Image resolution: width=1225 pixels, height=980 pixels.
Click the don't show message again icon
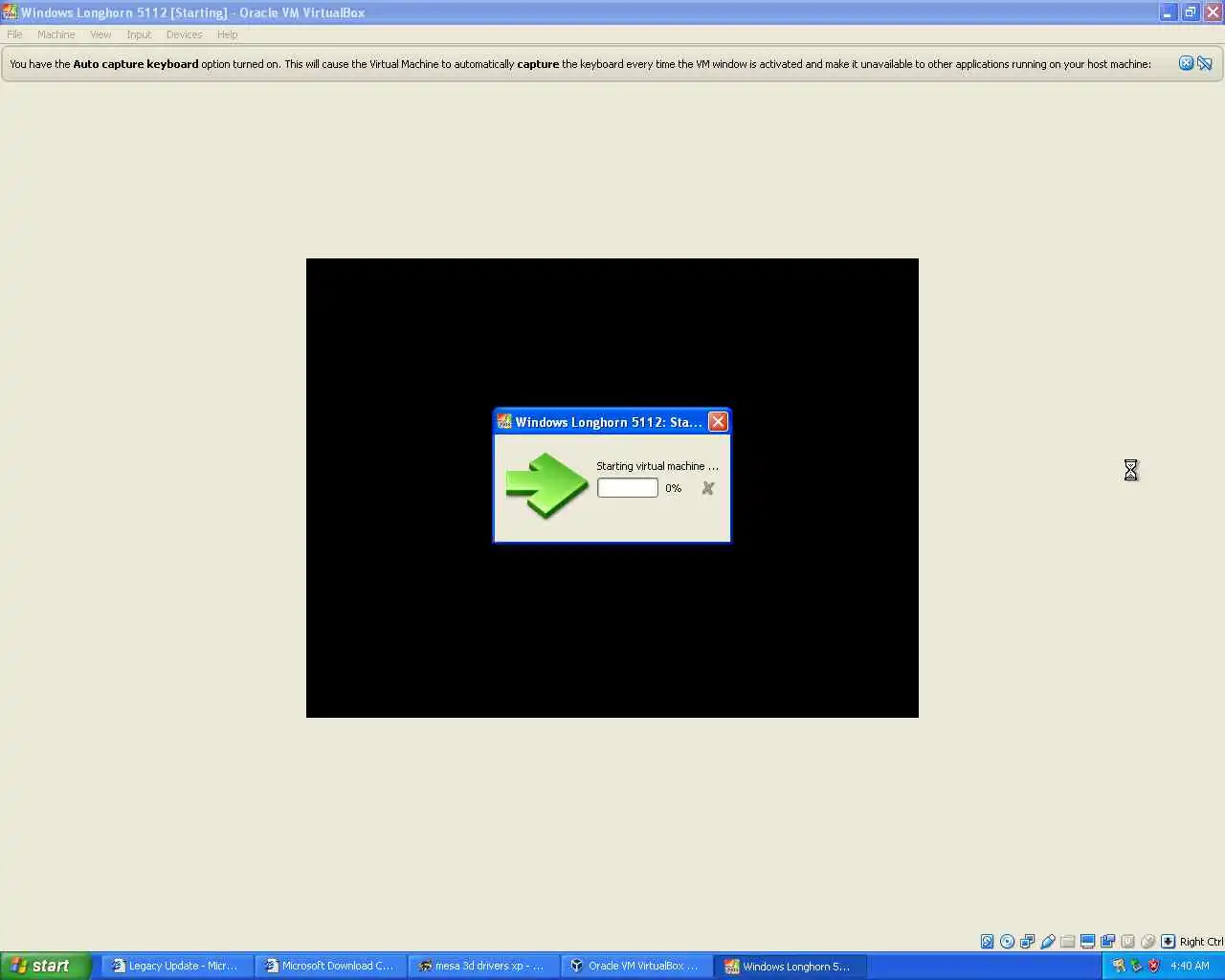click(x=1205, y=63)
